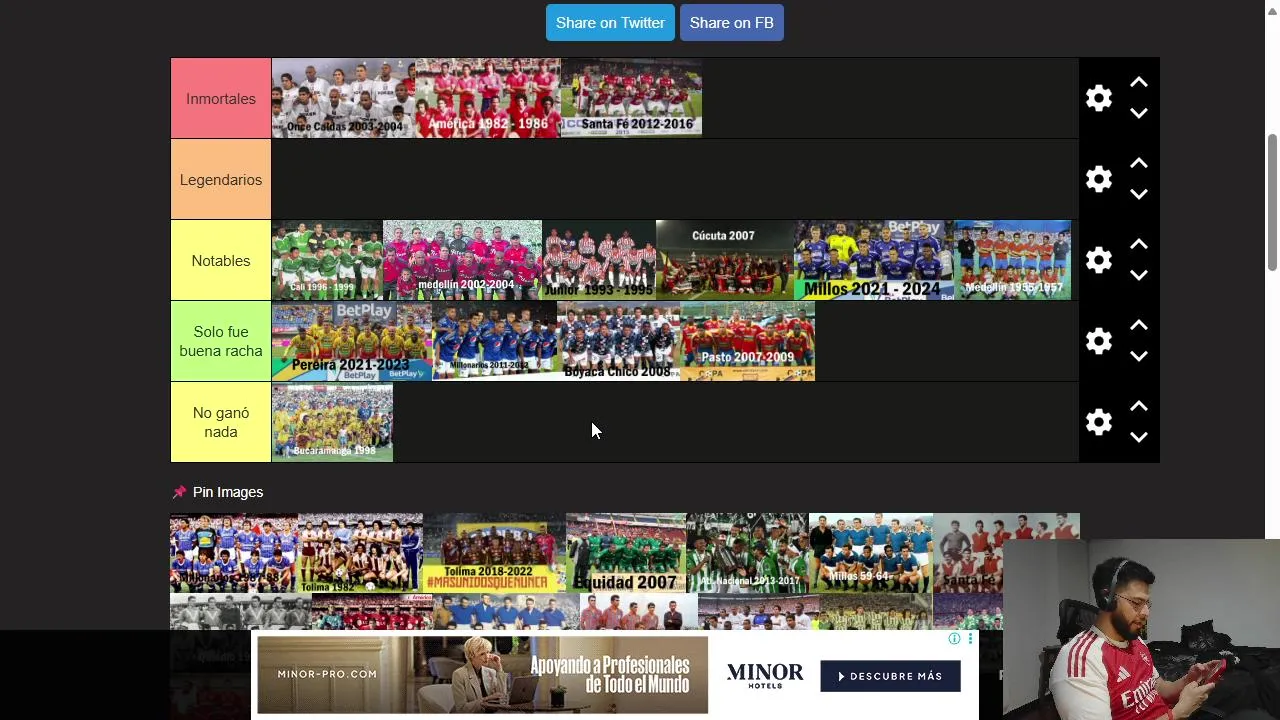Move Solo fue buena racha tier up
Screen dimensions: 1280x720
coord(1138,326)
